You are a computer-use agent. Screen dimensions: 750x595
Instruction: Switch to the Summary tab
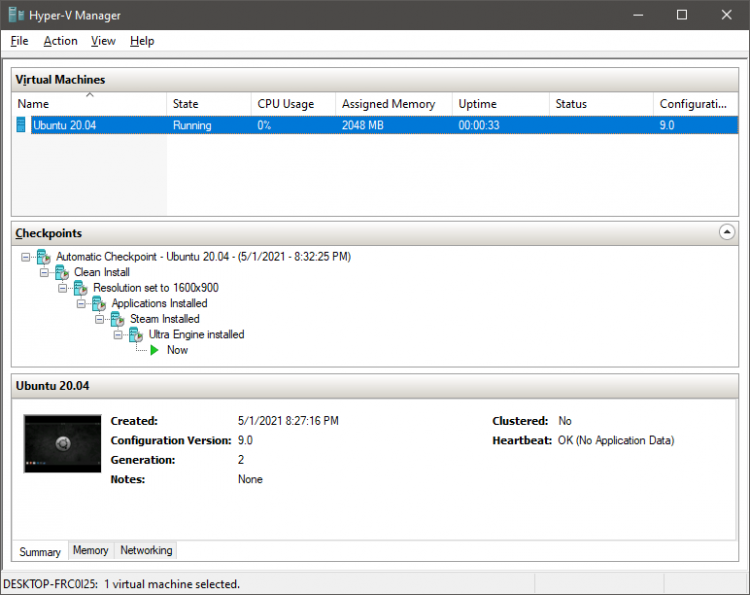tap(40, 551)
